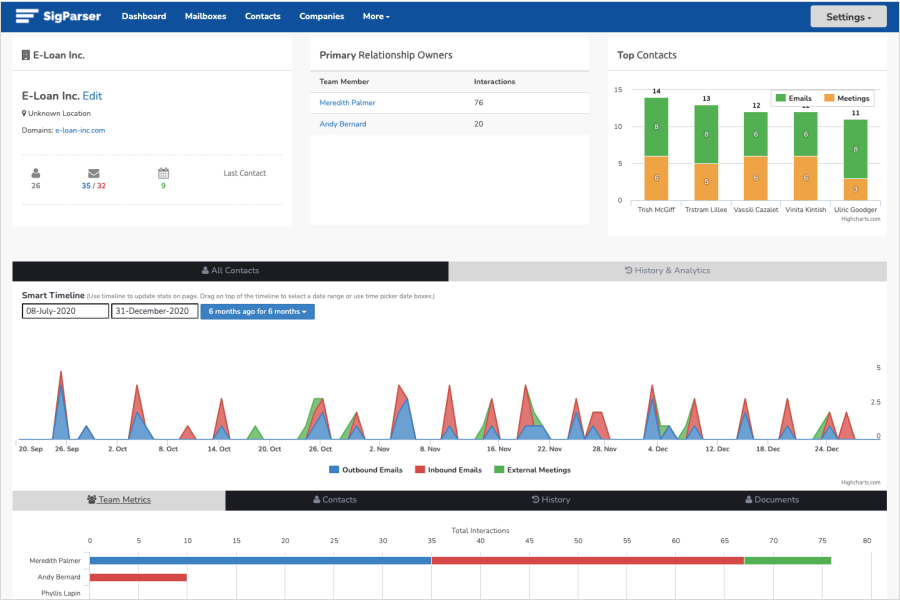Click the SigParser logo icon
The image size is (900, 600).
(27, 16)
